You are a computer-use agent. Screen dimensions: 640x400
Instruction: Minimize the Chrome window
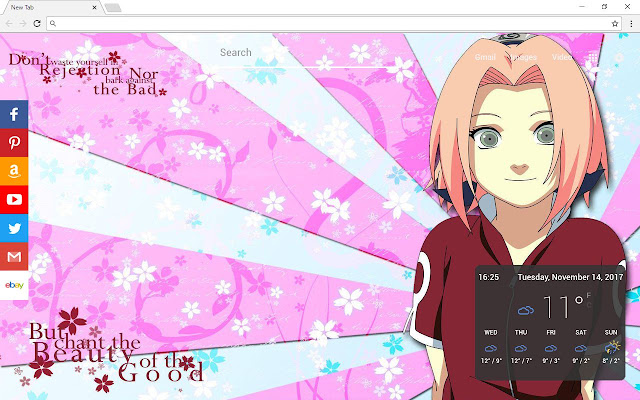pyautogui.click(x=582, y=7)
